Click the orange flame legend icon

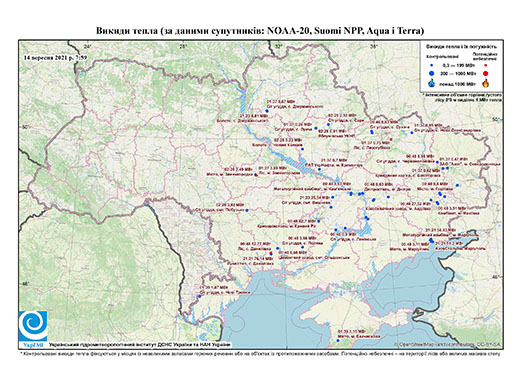486,83
